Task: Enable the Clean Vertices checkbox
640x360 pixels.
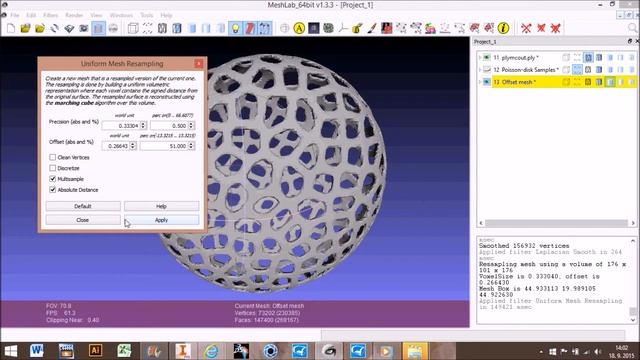Action: [x=53, y=157]
